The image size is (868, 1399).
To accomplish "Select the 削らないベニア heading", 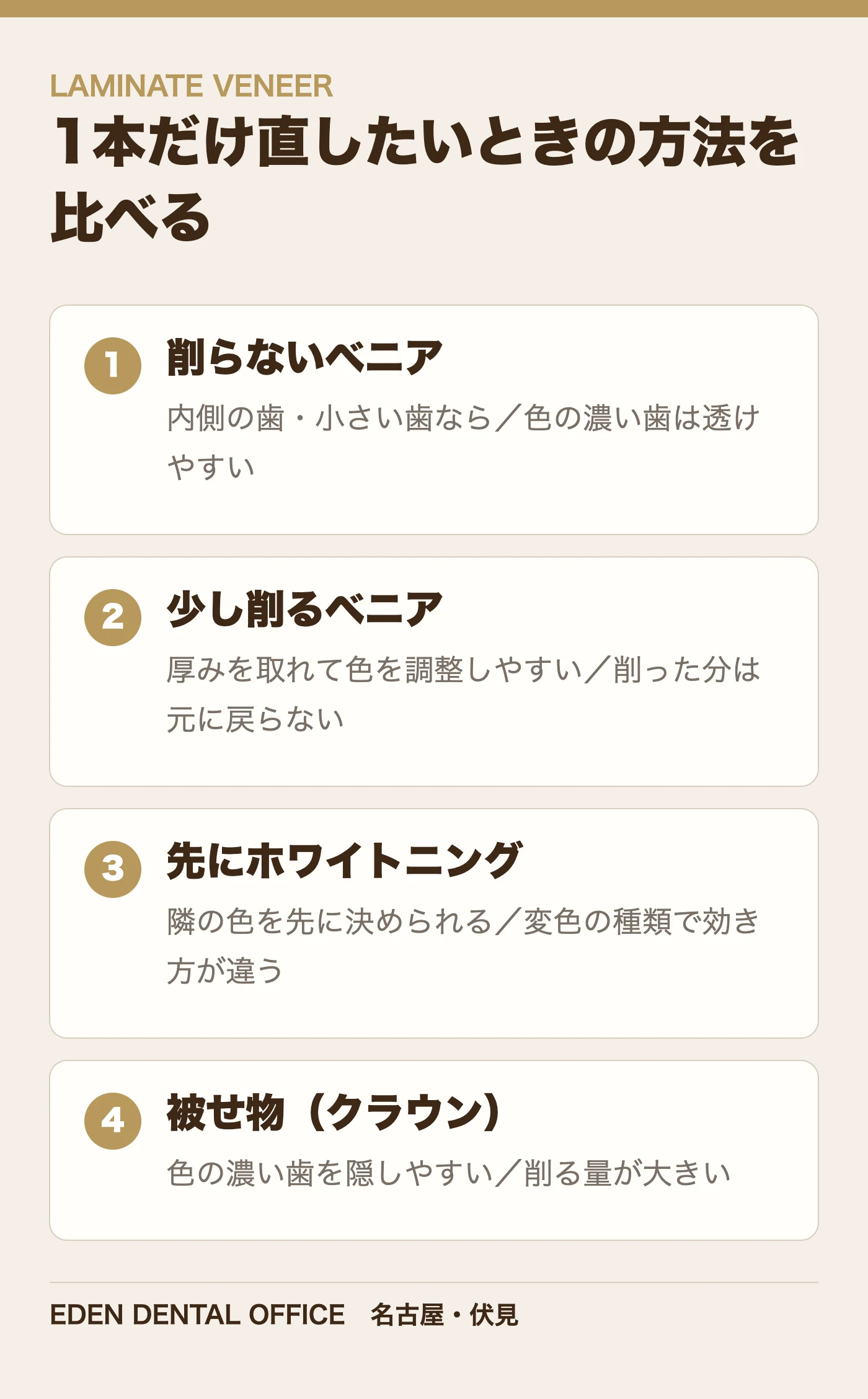I will pos(304,358).
